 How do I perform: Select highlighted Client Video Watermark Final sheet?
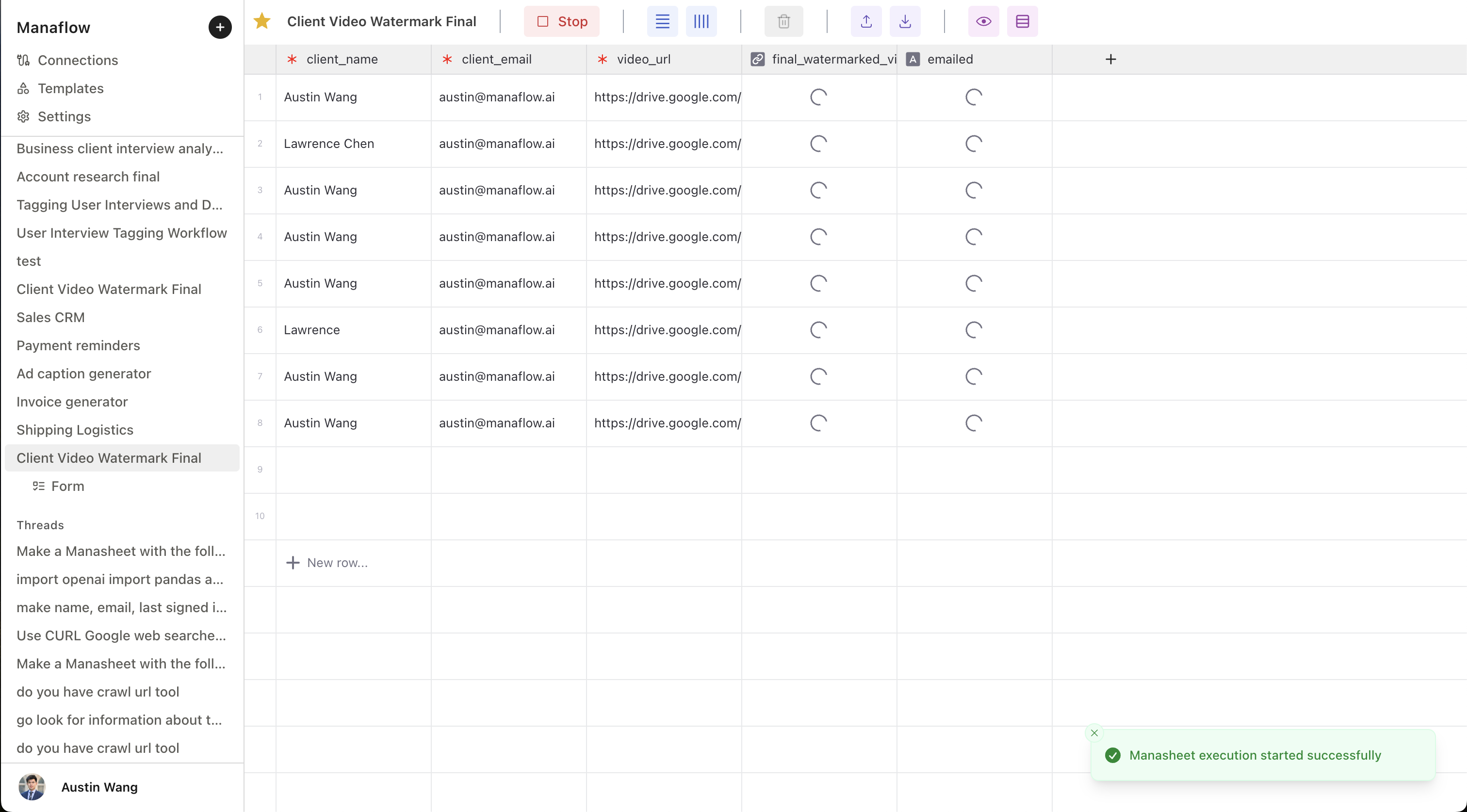tap(122, 458)
